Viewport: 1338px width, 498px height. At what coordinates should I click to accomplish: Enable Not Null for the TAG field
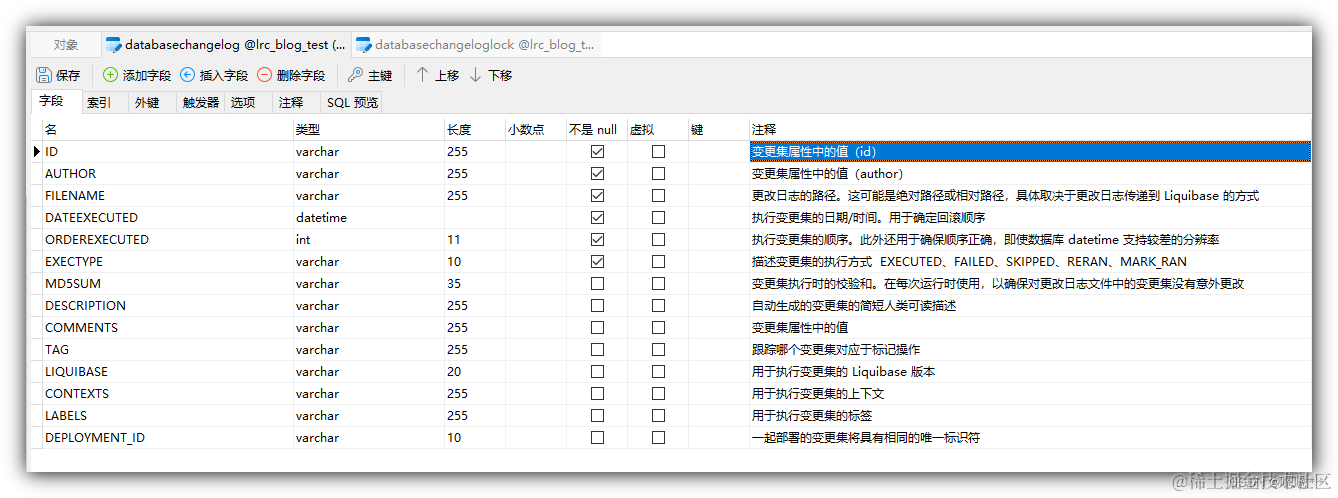point(597,350)
